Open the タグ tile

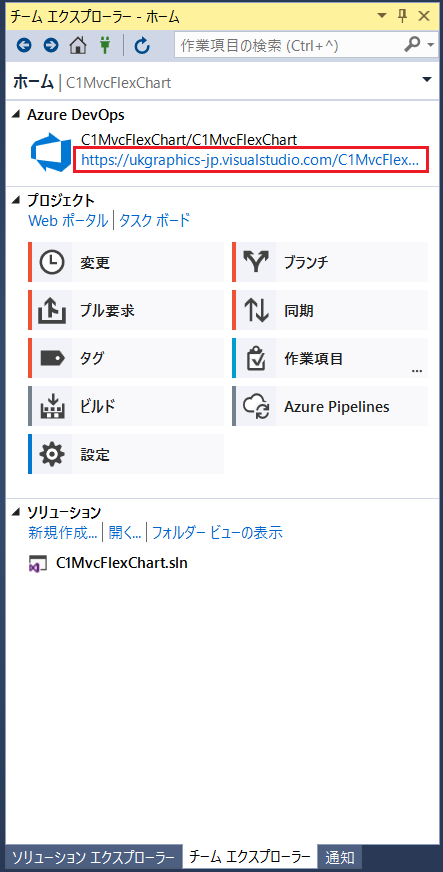coord(126,358)
